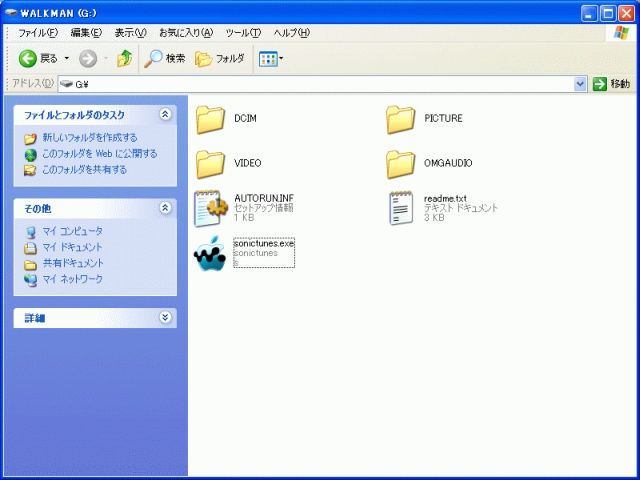Open the お気に入り(A) menu
This screenshot has height=480, width=640.
pyautogui.click(x=186, y=33)
